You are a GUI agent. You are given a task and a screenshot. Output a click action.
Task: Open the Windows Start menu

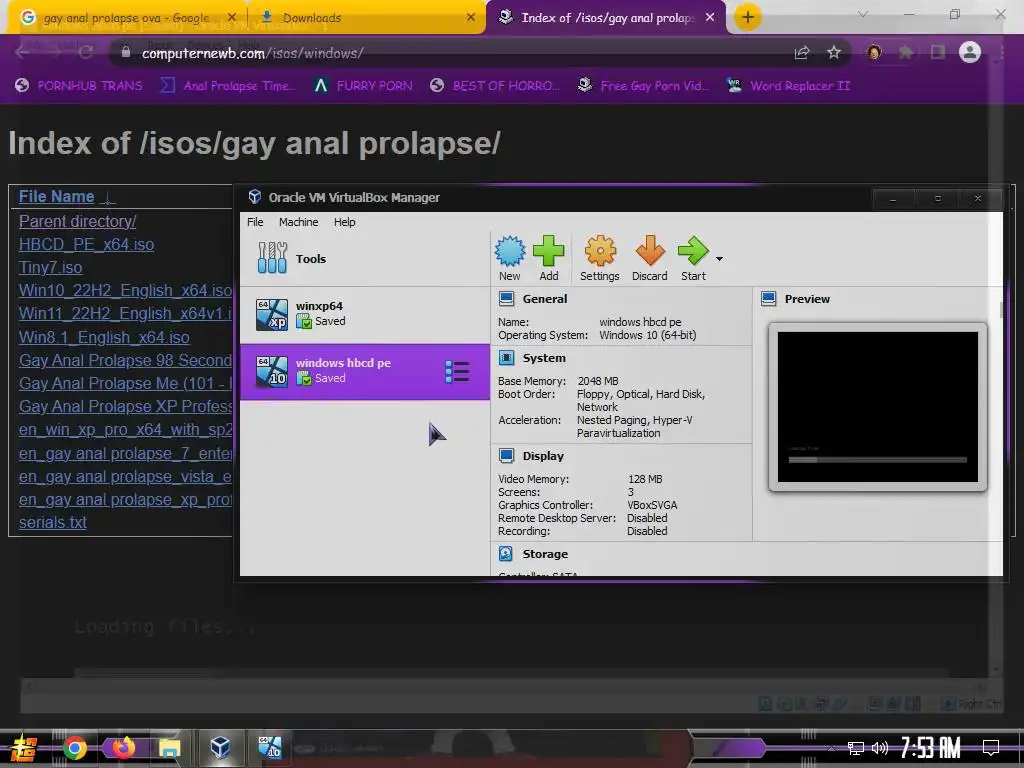(x=24, y=748)
